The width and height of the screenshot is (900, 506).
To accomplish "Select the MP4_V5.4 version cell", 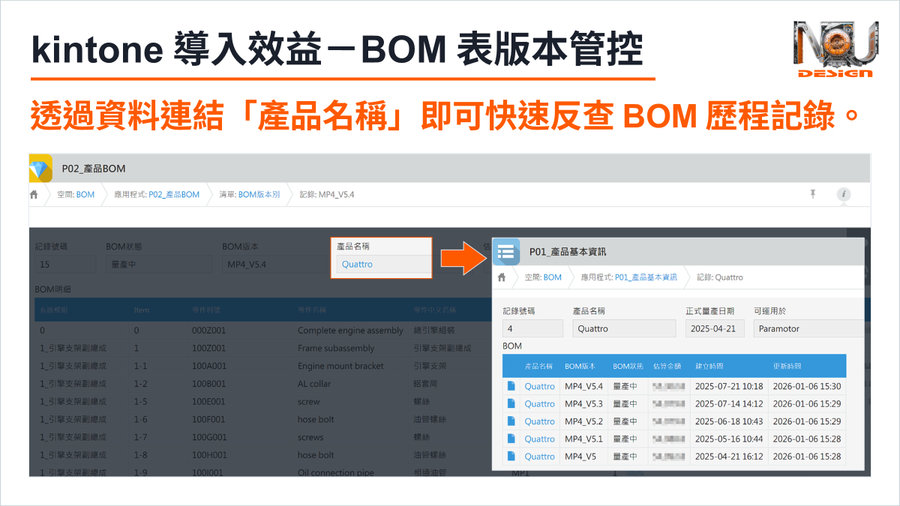I will coord(584,387).
